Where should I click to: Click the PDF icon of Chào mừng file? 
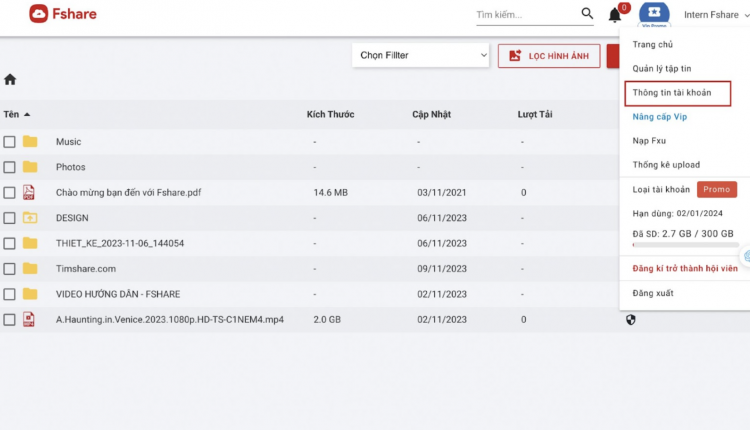(x=29, y=192)
